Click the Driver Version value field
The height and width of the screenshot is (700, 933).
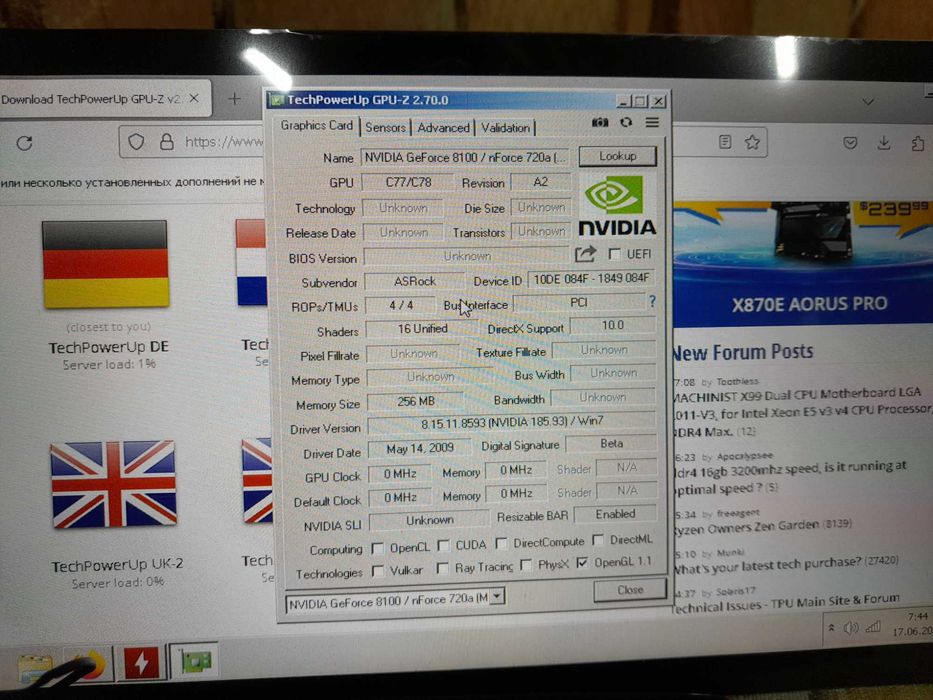click(512, 423)
